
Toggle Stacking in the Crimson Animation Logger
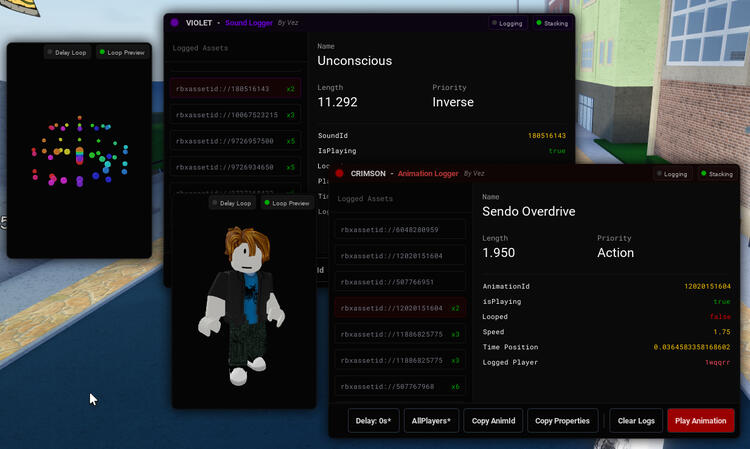pyautogui.click(x=717, y=174)
